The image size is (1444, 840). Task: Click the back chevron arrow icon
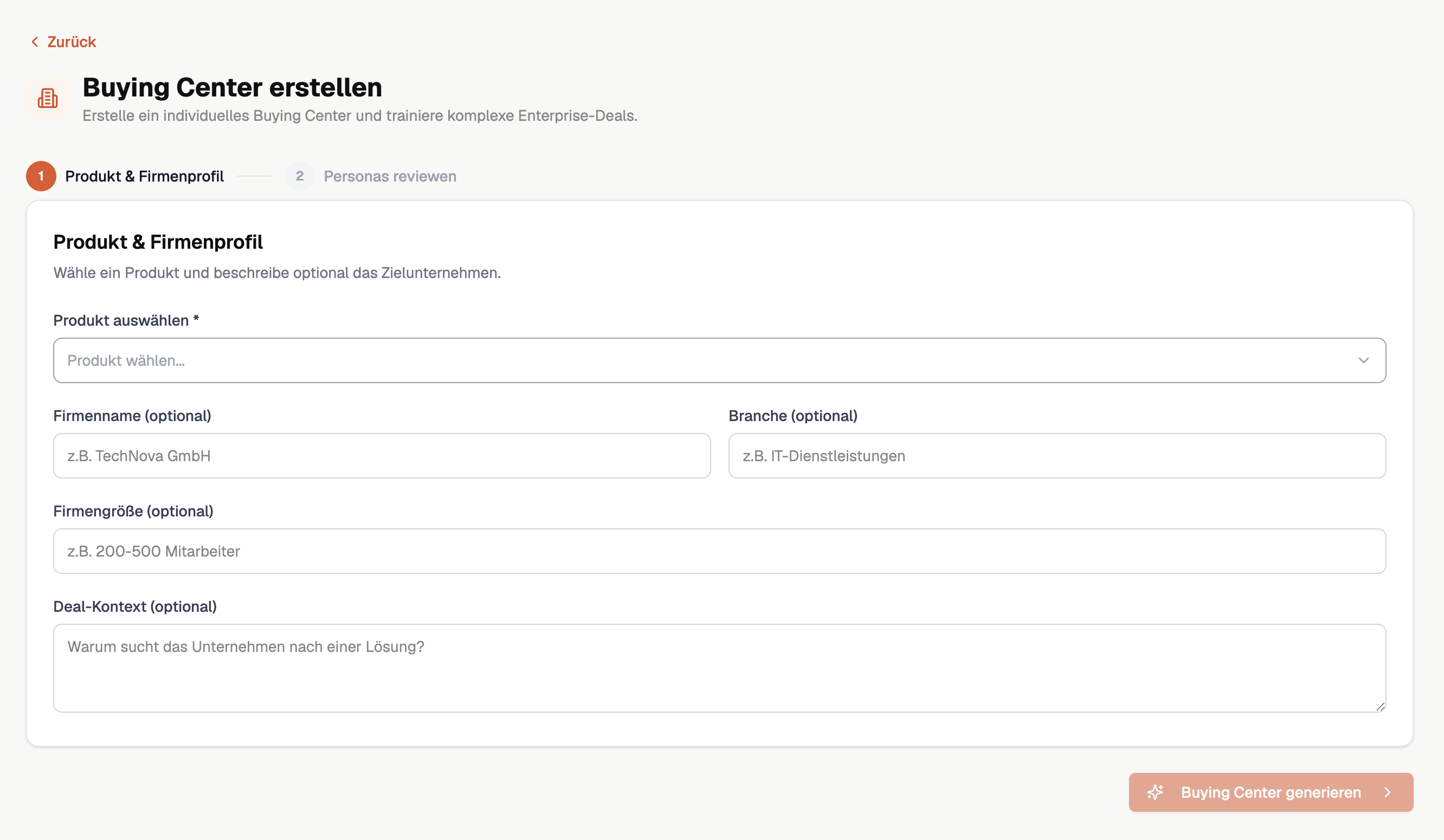[35, 42]
